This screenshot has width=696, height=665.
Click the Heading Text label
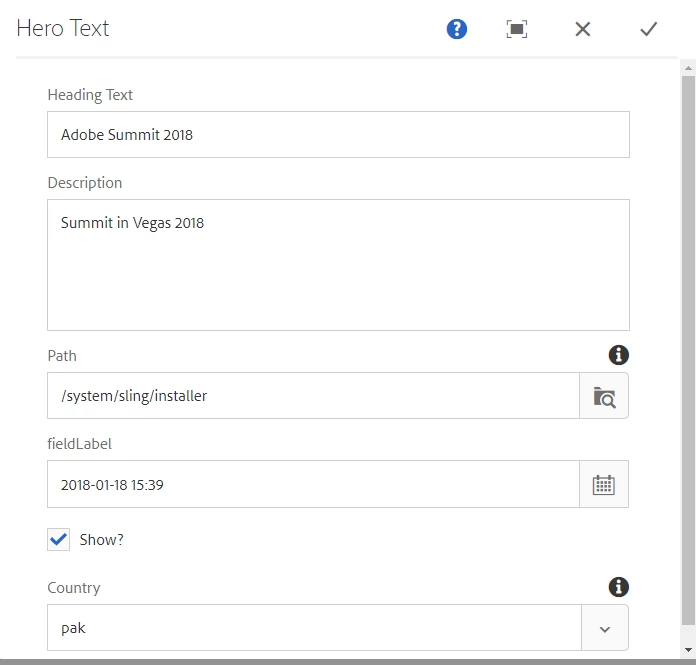(x=90, y=95)
